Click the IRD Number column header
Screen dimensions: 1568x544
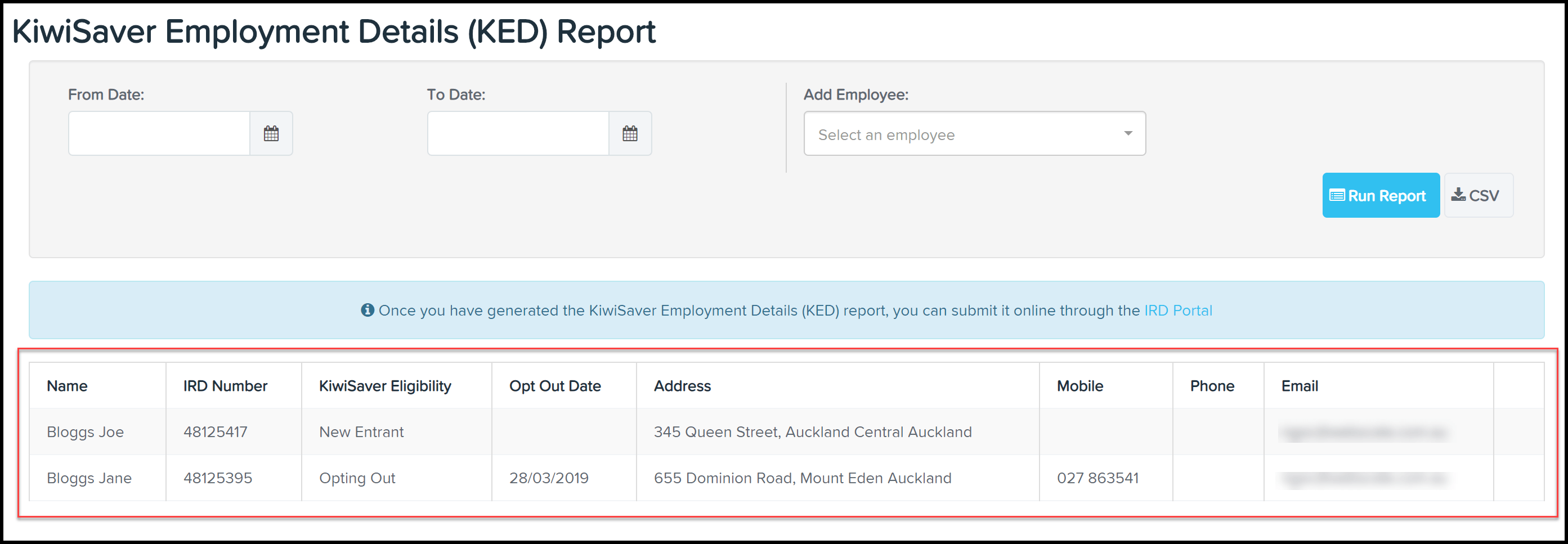(x=225, y=385)
